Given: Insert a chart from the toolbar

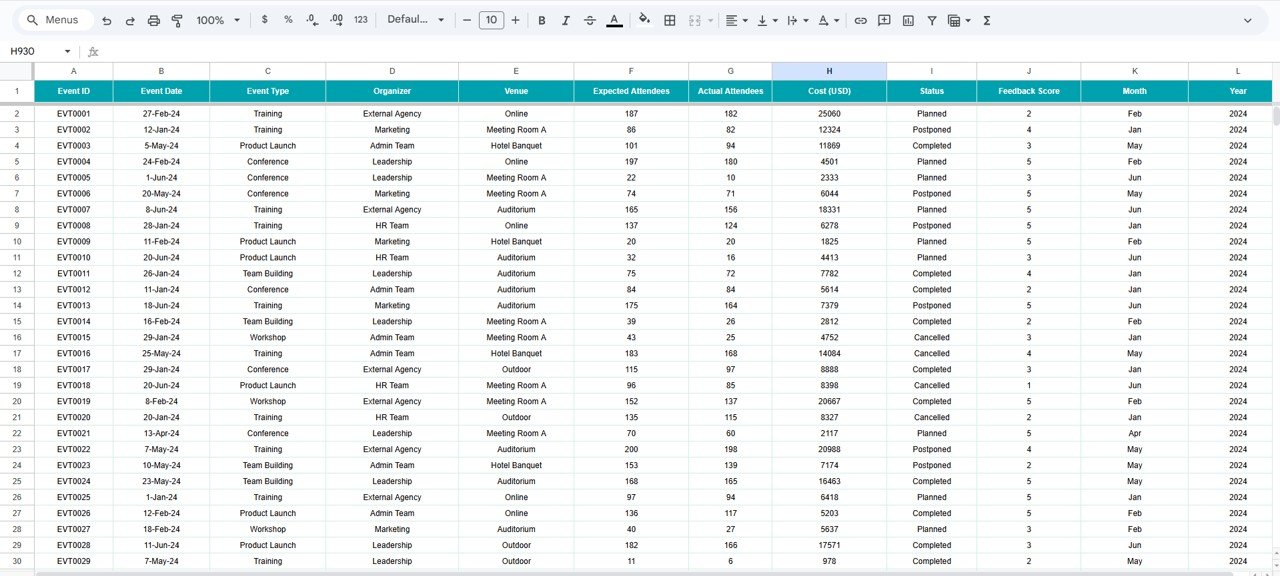Looking at the screenshot, I should click(908, 20).
